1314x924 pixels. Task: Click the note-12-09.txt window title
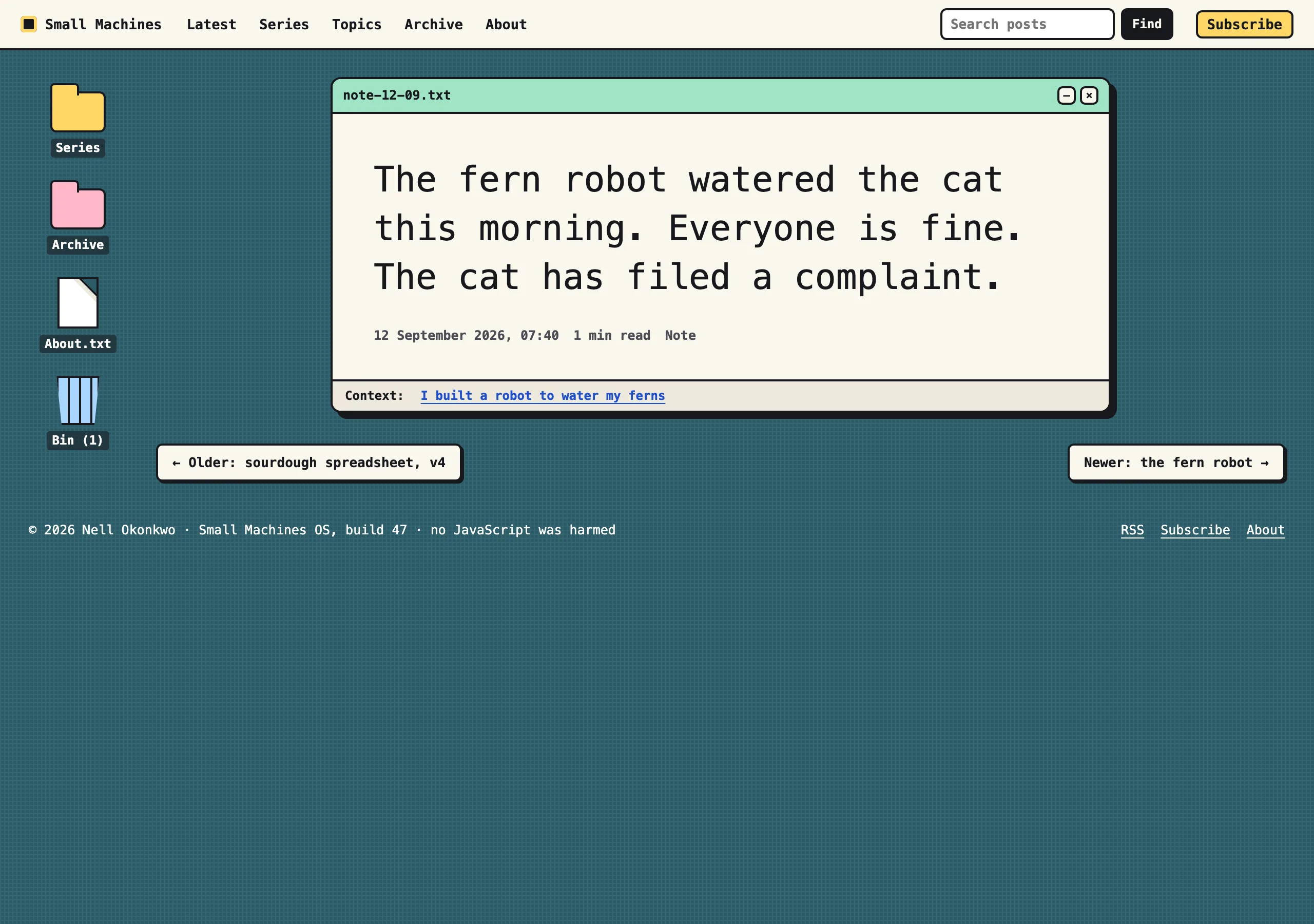[x=397, y=95]
